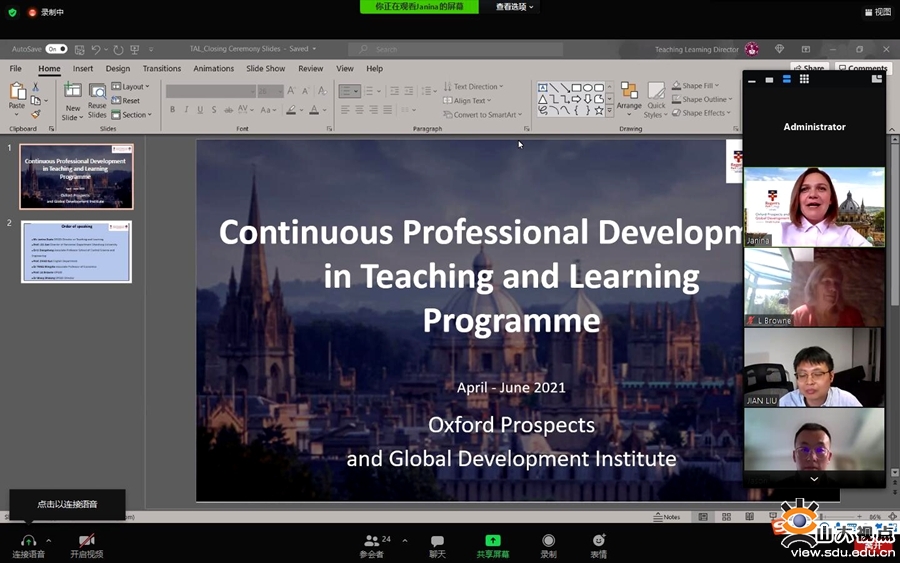Clear all formatting icon
Viewport: 900px width, 563px height.
tap(323, 91)
